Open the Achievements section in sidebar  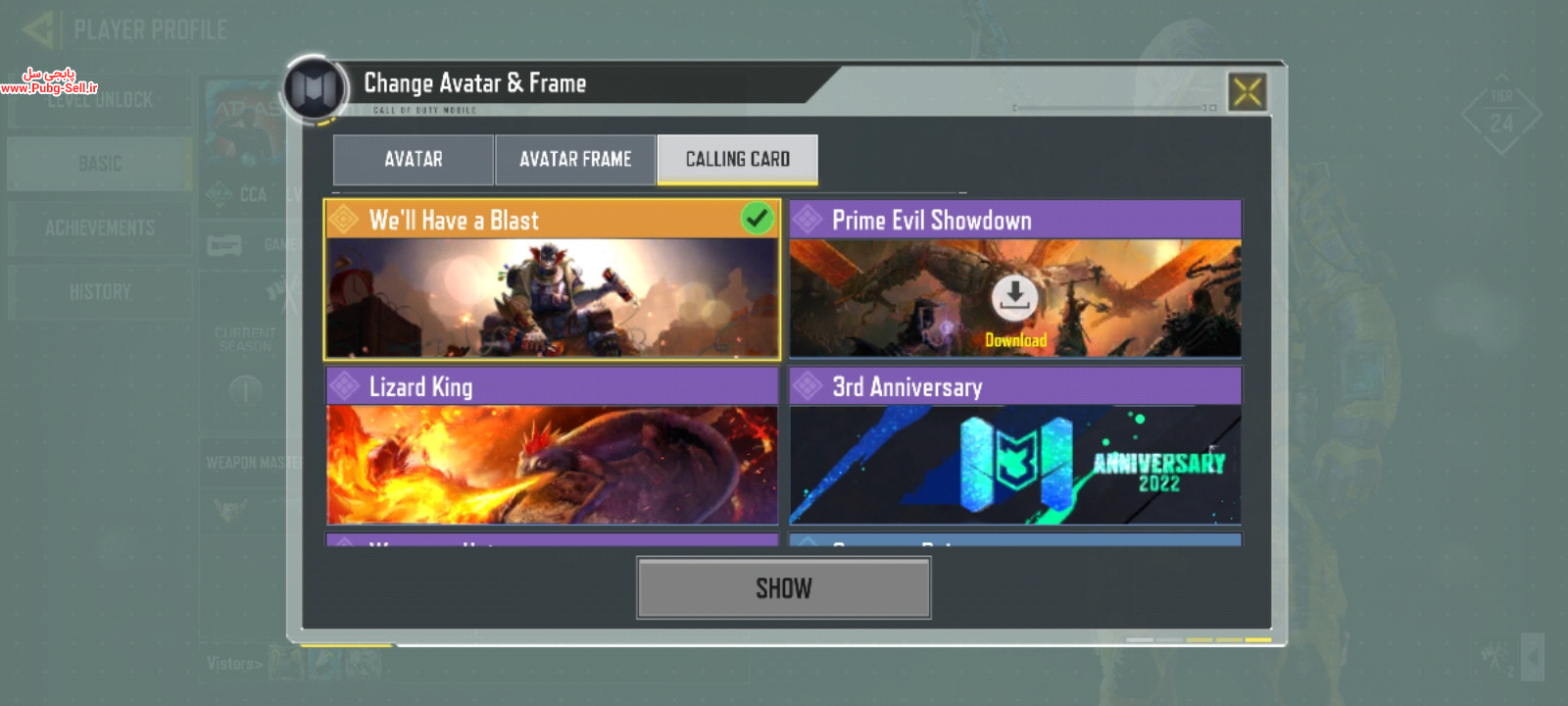pyautogui.click(x=100, y=227)
